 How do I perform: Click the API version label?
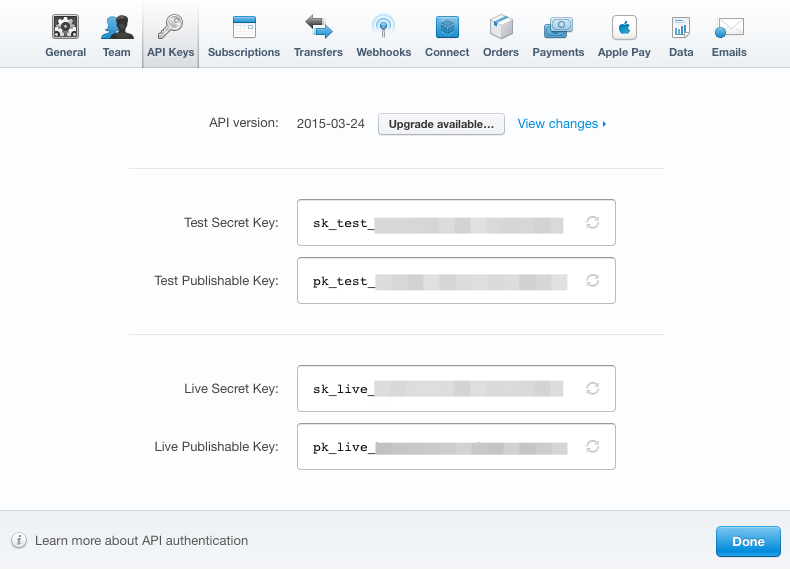click(x=244, y=123)
